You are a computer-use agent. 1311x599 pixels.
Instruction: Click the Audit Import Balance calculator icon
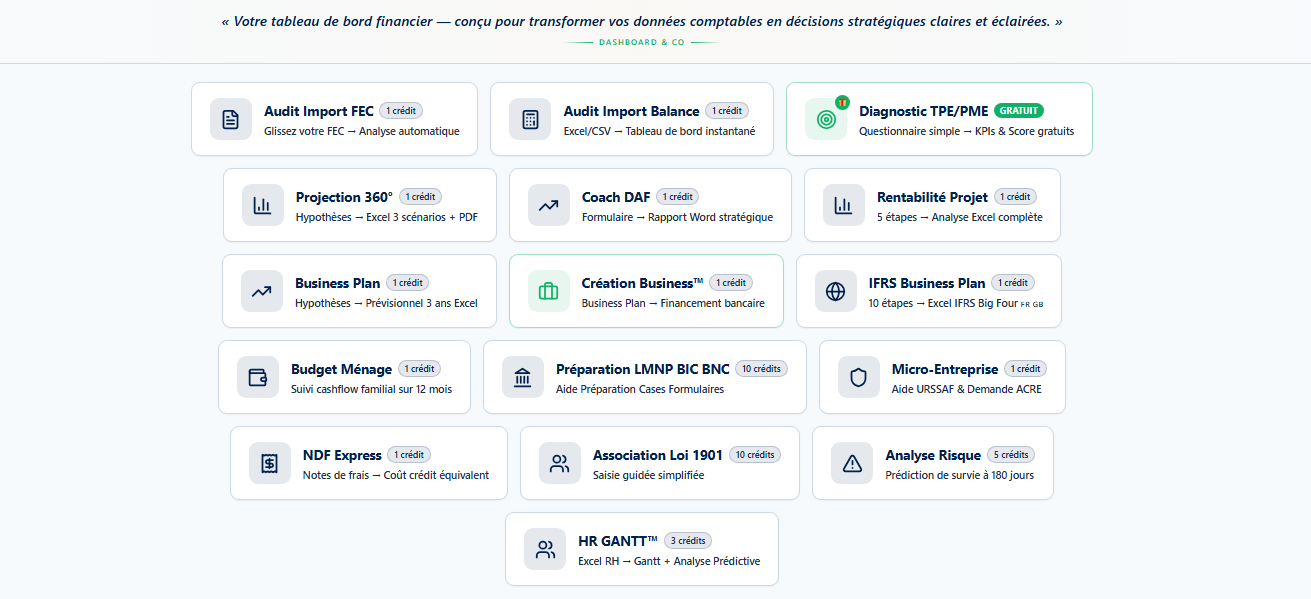click(530, 119)
